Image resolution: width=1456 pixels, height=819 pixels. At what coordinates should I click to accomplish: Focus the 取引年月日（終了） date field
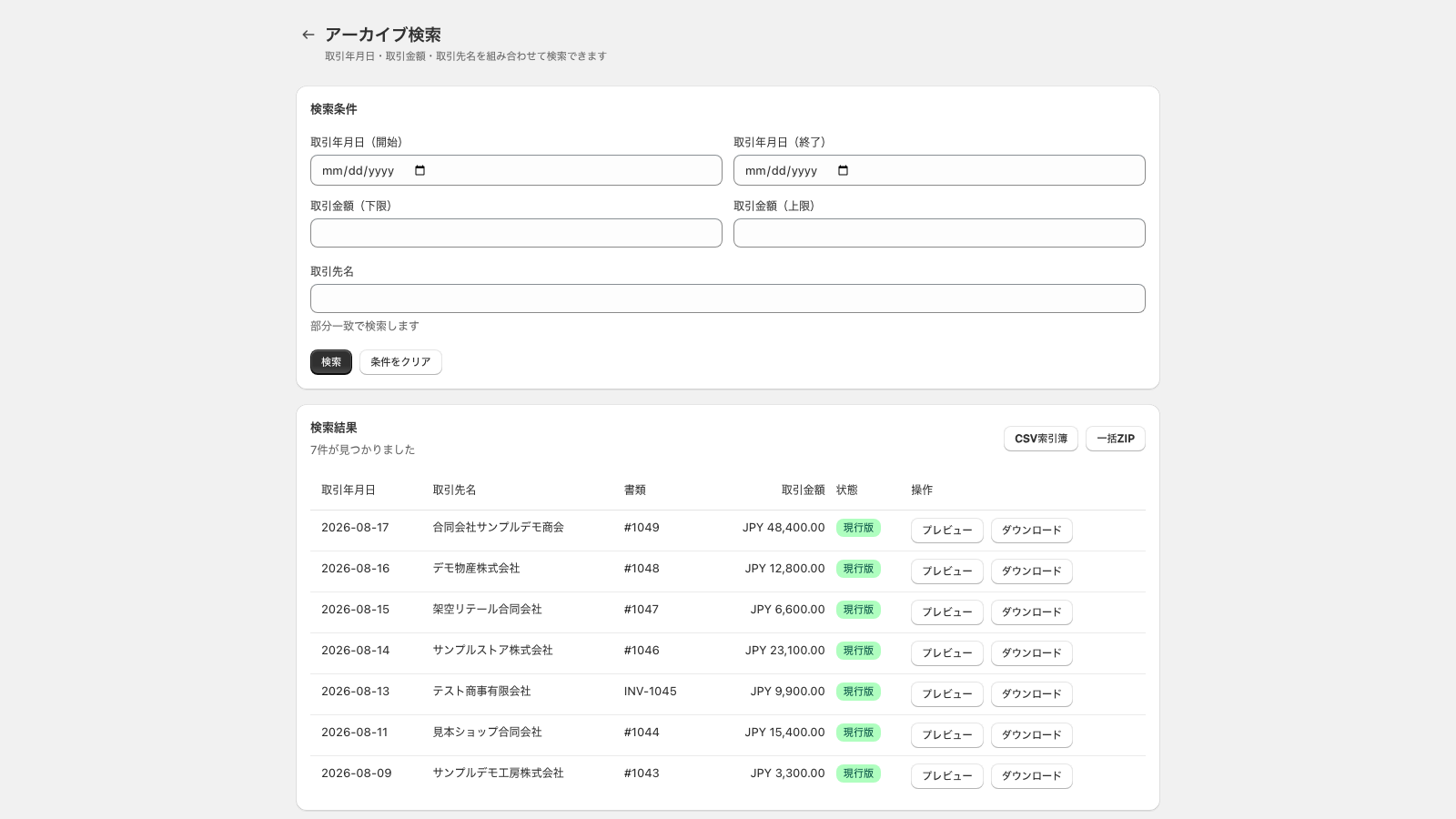(939, 170)
